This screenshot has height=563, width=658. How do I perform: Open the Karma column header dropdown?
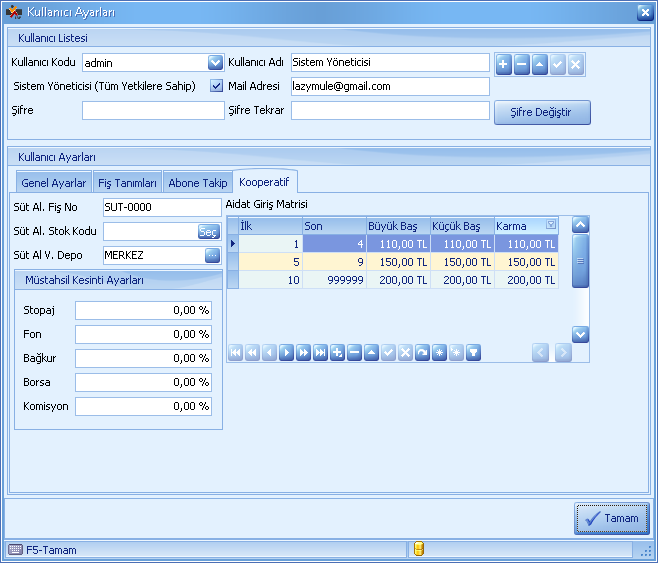[x=551, y=226]
